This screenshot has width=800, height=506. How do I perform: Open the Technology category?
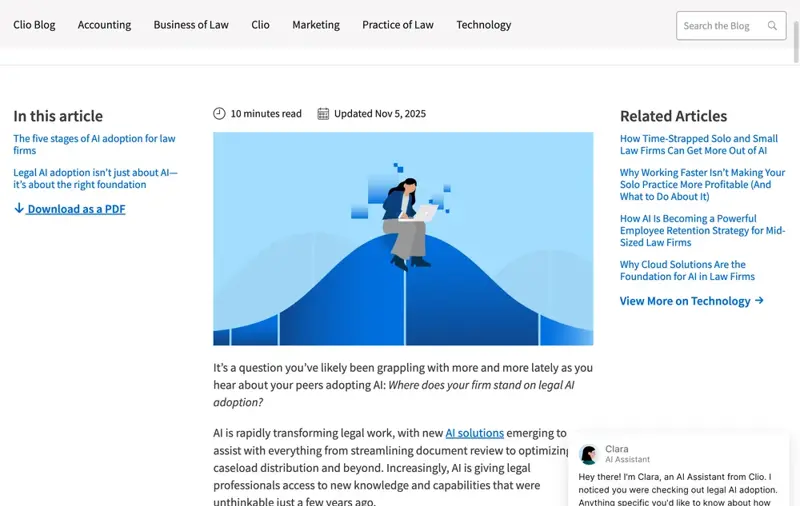(484, 24)
